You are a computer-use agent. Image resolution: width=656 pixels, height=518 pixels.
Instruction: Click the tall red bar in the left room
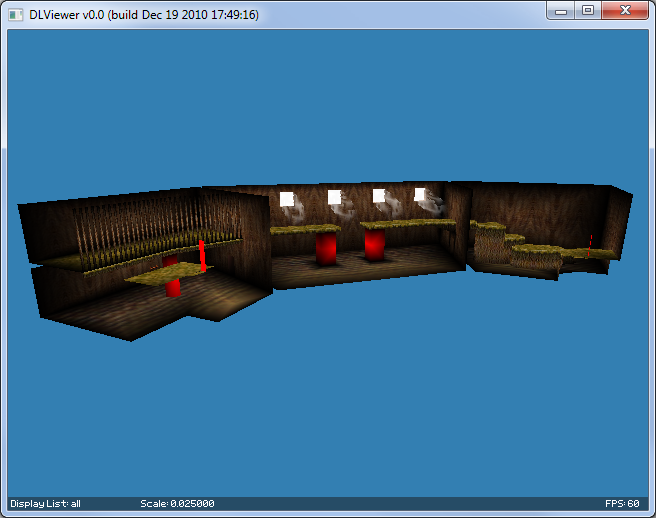(202, 255)
